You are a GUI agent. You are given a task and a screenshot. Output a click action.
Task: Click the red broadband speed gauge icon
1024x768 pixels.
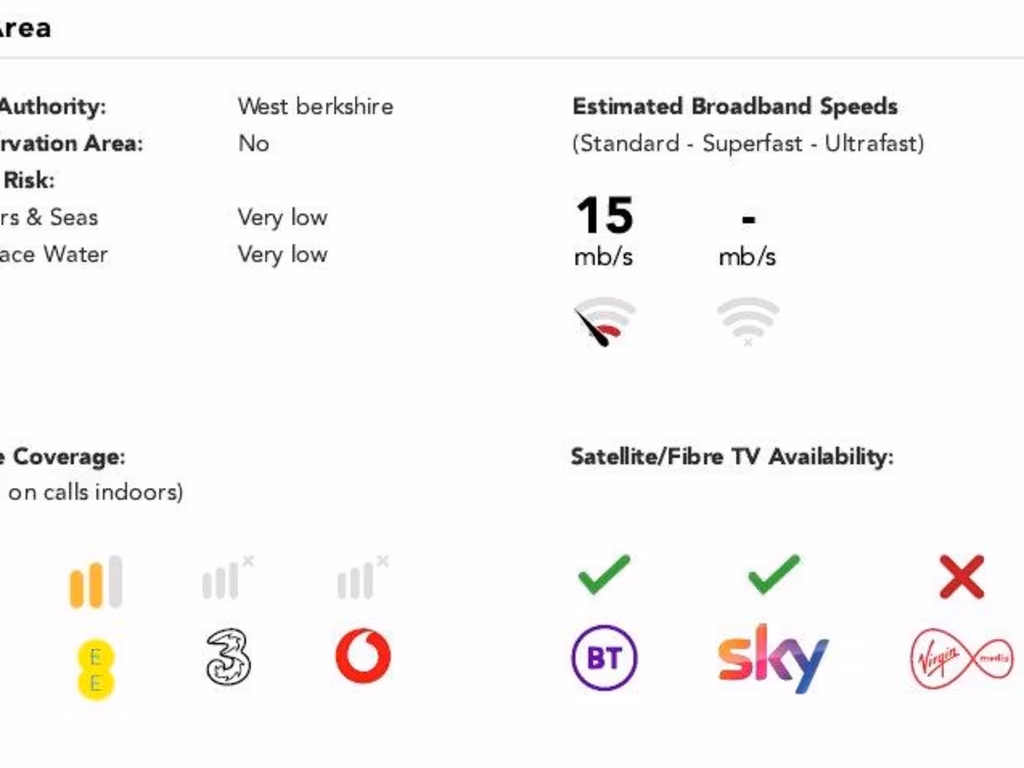[605, 322]
